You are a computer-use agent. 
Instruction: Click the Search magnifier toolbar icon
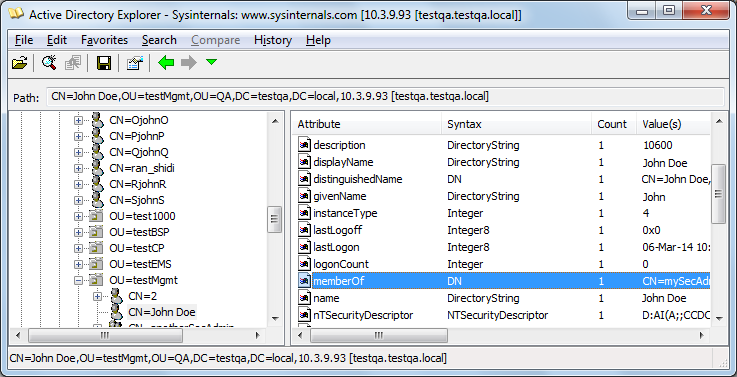tap(49, 63)
